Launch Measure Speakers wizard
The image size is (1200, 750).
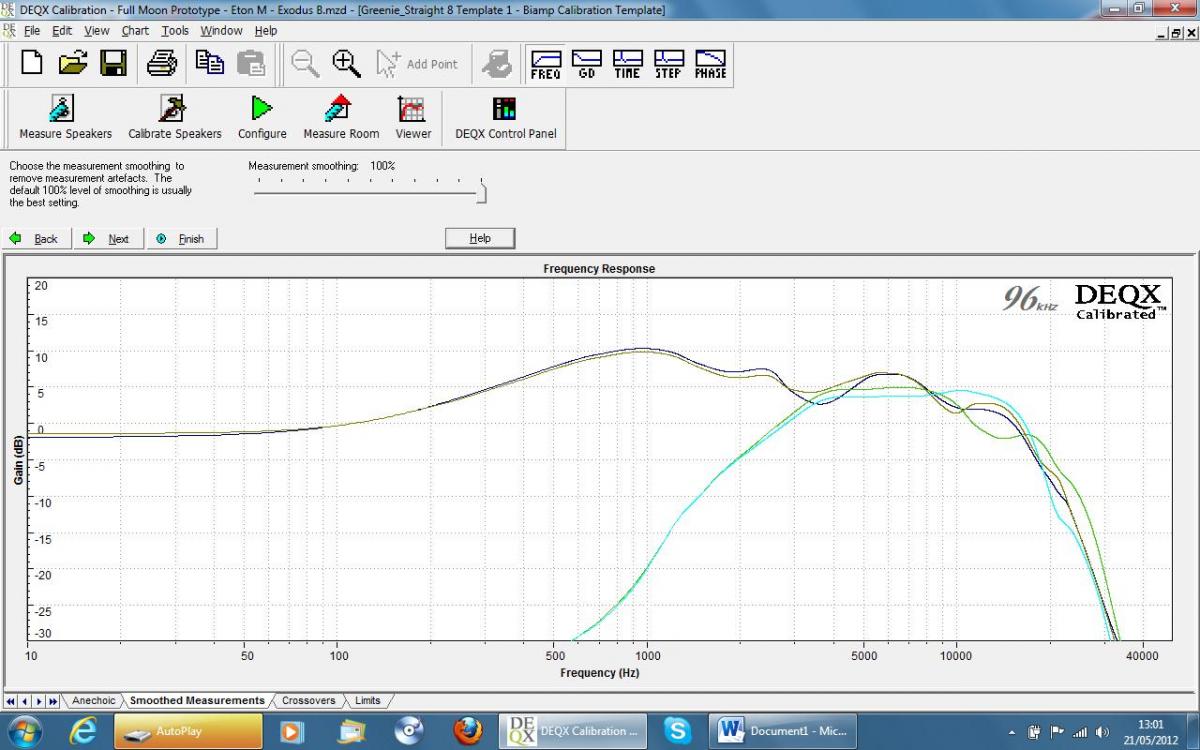[66, 118]
